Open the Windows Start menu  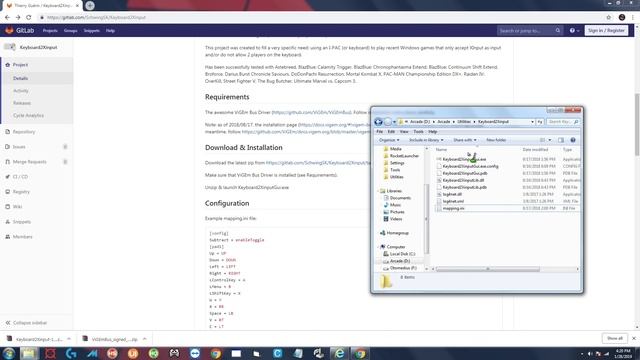pyautogui.click(x=9, y=353)
